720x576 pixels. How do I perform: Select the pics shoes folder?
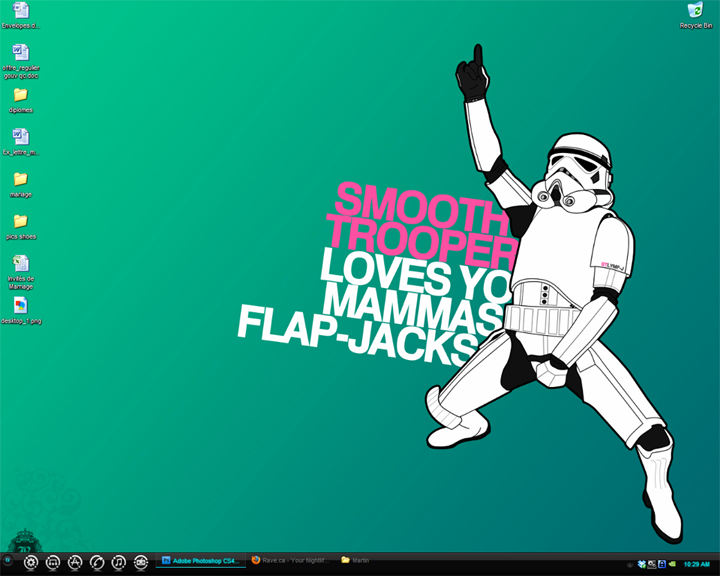(21, 227)
